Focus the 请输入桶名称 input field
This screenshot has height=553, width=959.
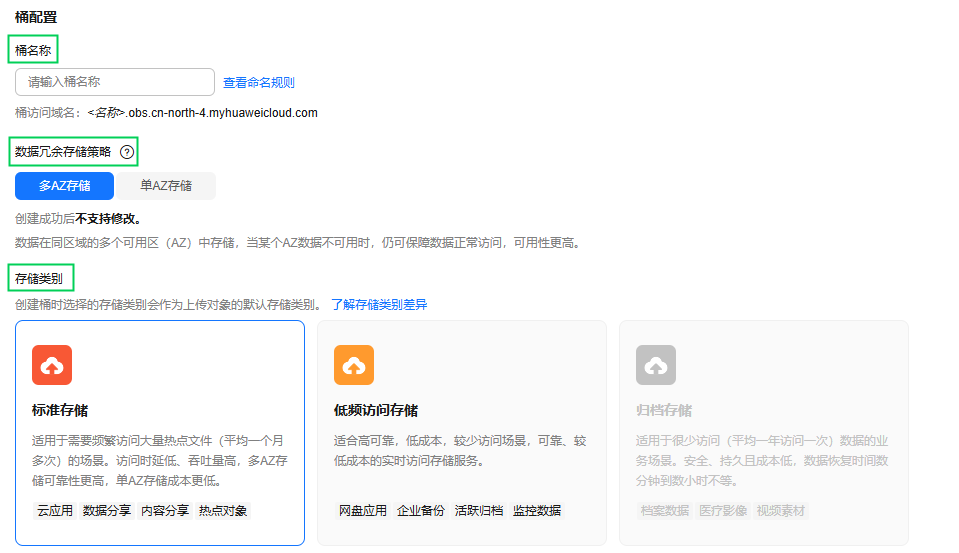(x=115, y=82)
